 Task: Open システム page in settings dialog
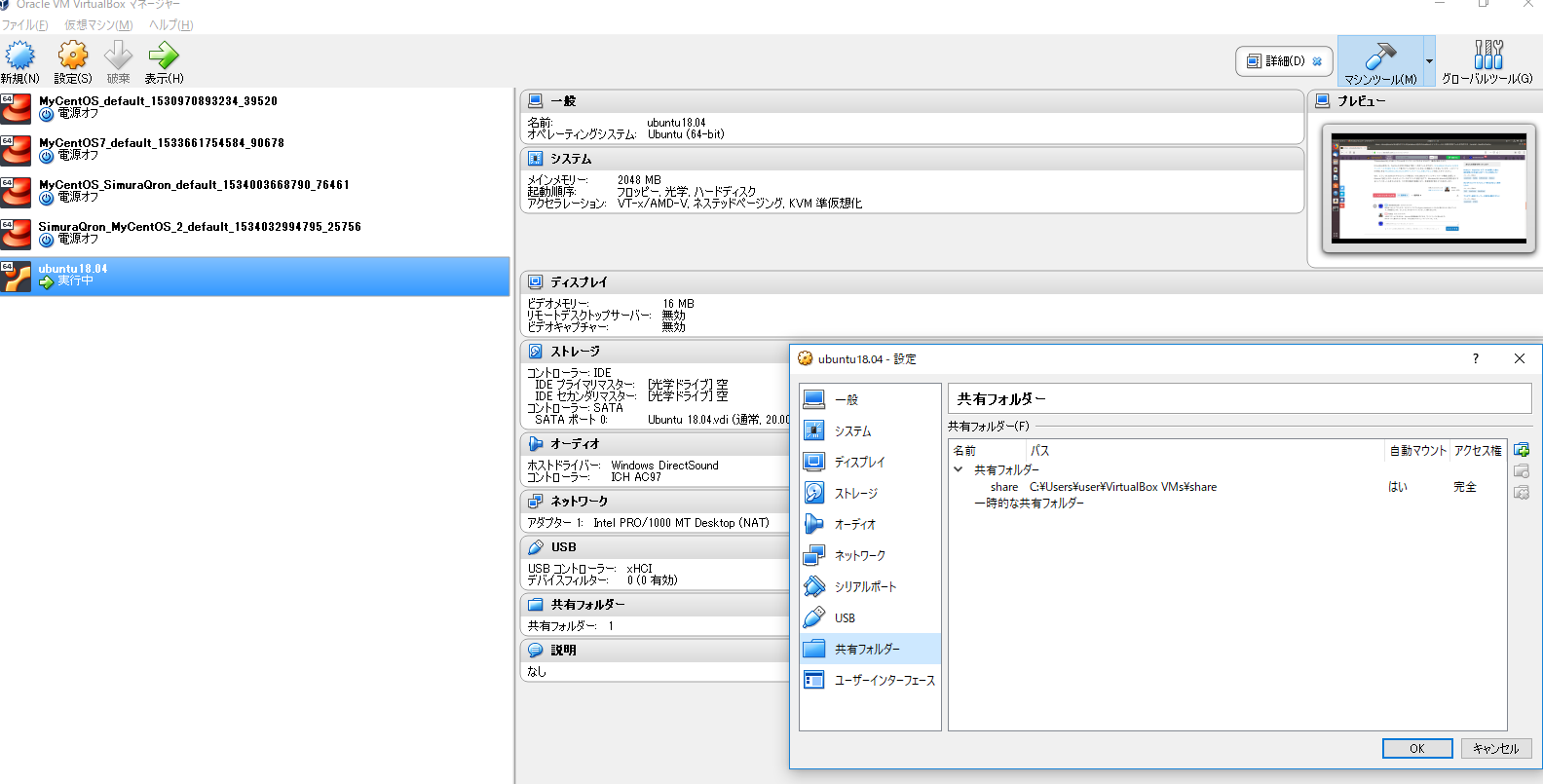pyautogui.click(x=870, y=430)
